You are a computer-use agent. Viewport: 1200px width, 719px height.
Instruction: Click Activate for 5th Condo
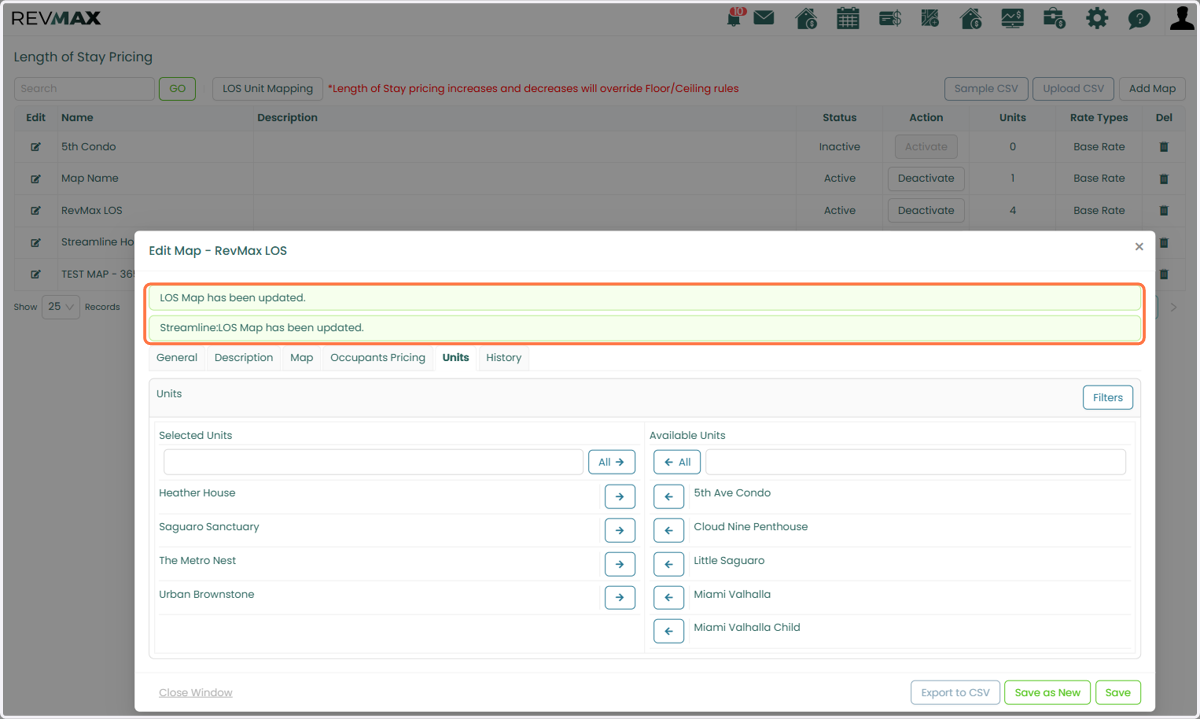click(x=926, y=147)
